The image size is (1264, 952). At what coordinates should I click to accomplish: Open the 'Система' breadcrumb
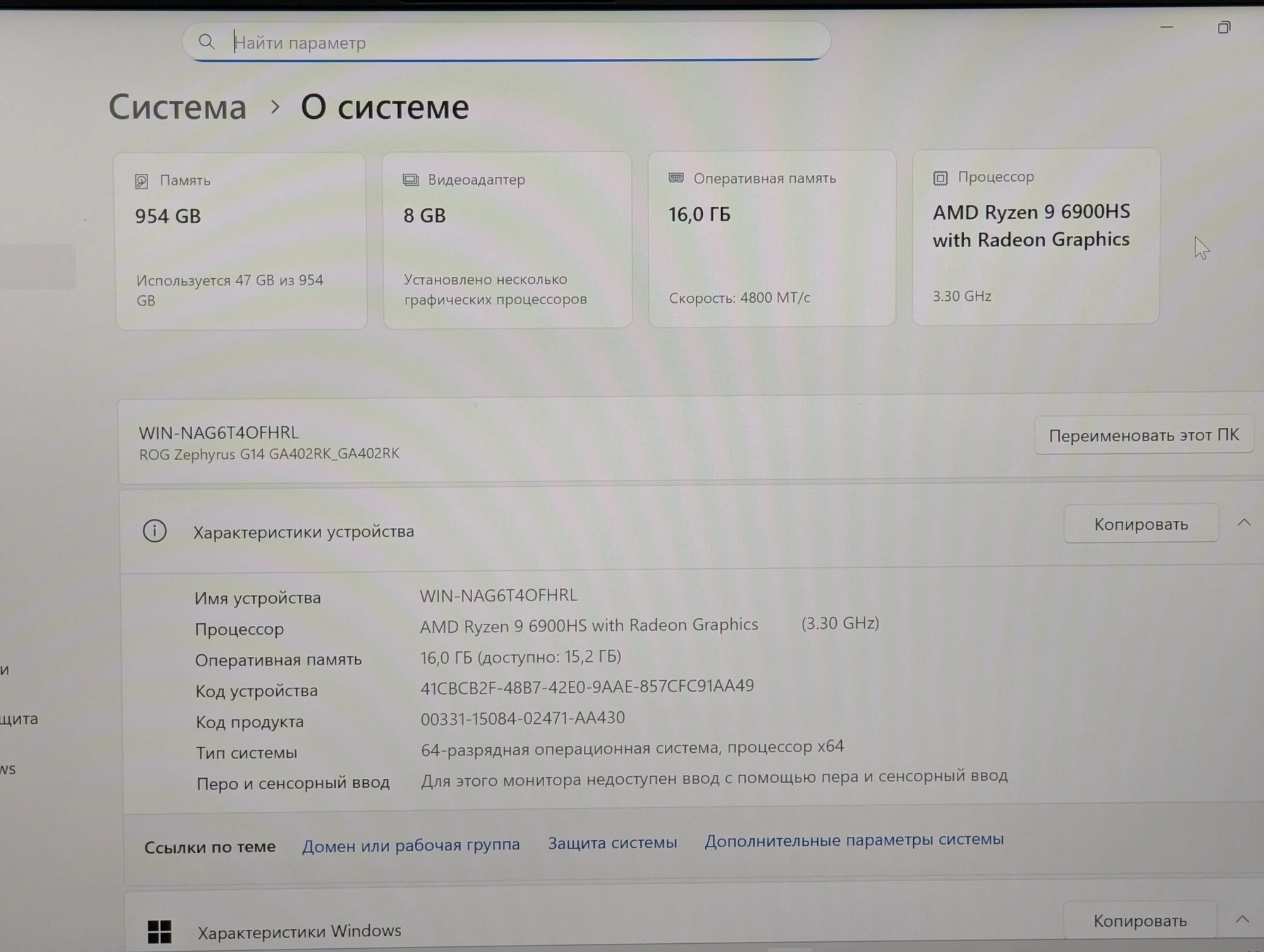tap(178, 107)
